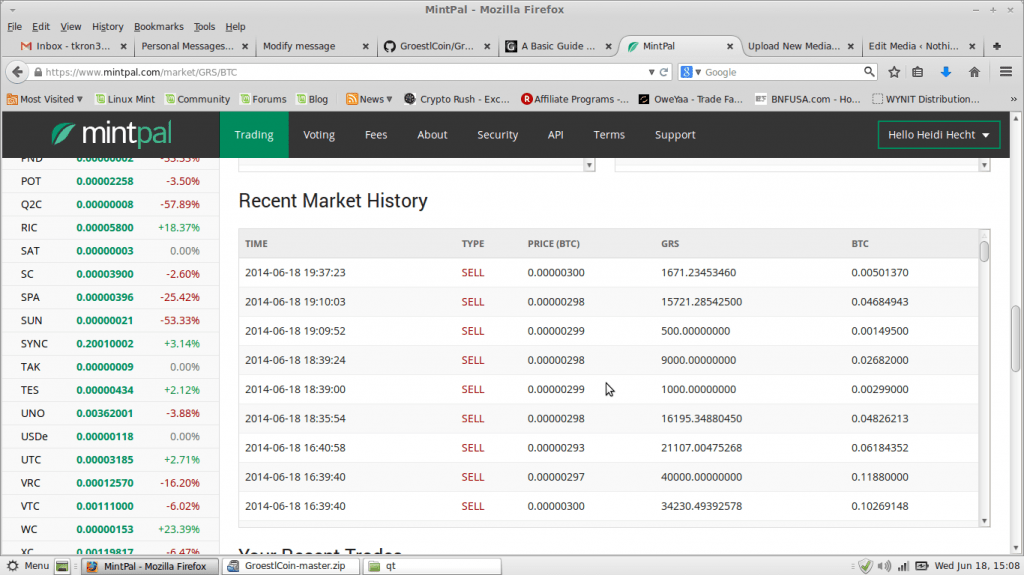Image resolution: width=1024 pixels, height=575 pixels.
Task: Click the network signal tray icon
Action: click(903, 566)
